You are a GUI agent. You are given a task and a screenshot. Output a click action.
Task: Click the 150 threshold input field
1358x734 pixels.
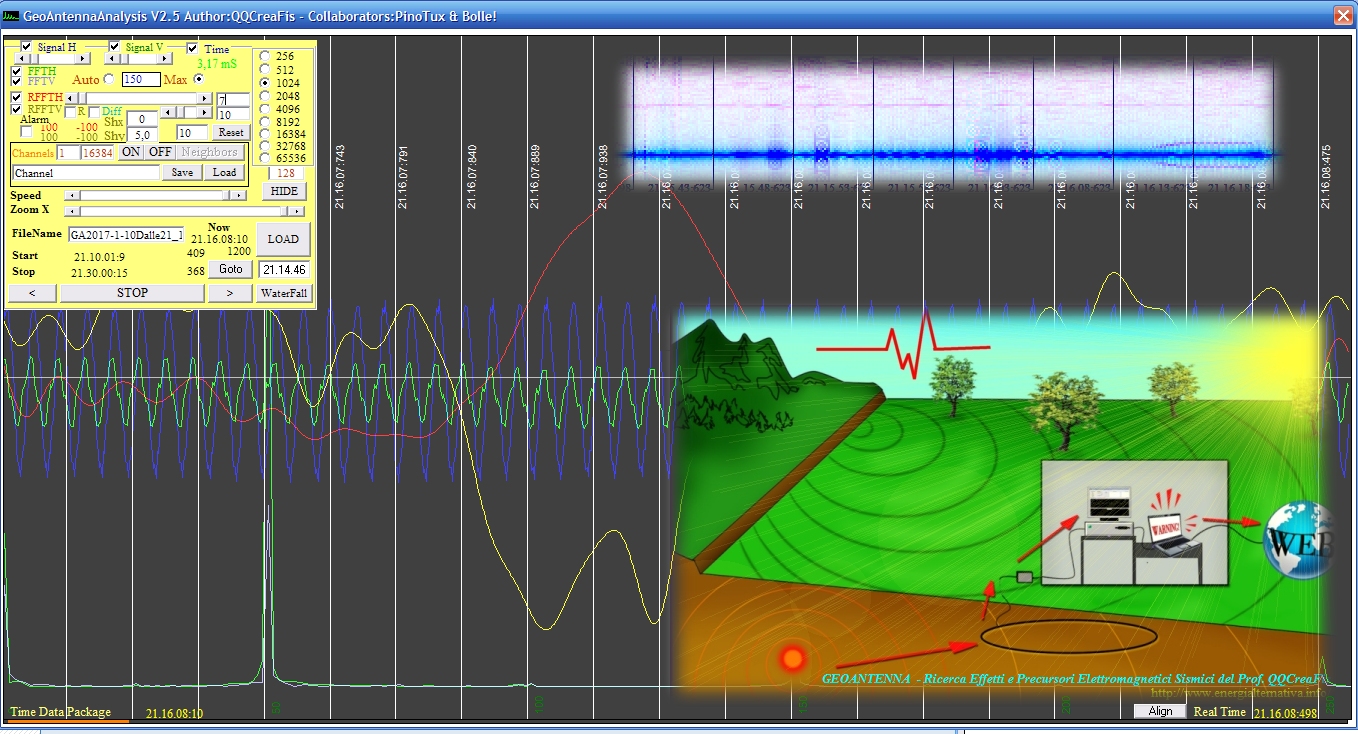click(x=141, y=79)
